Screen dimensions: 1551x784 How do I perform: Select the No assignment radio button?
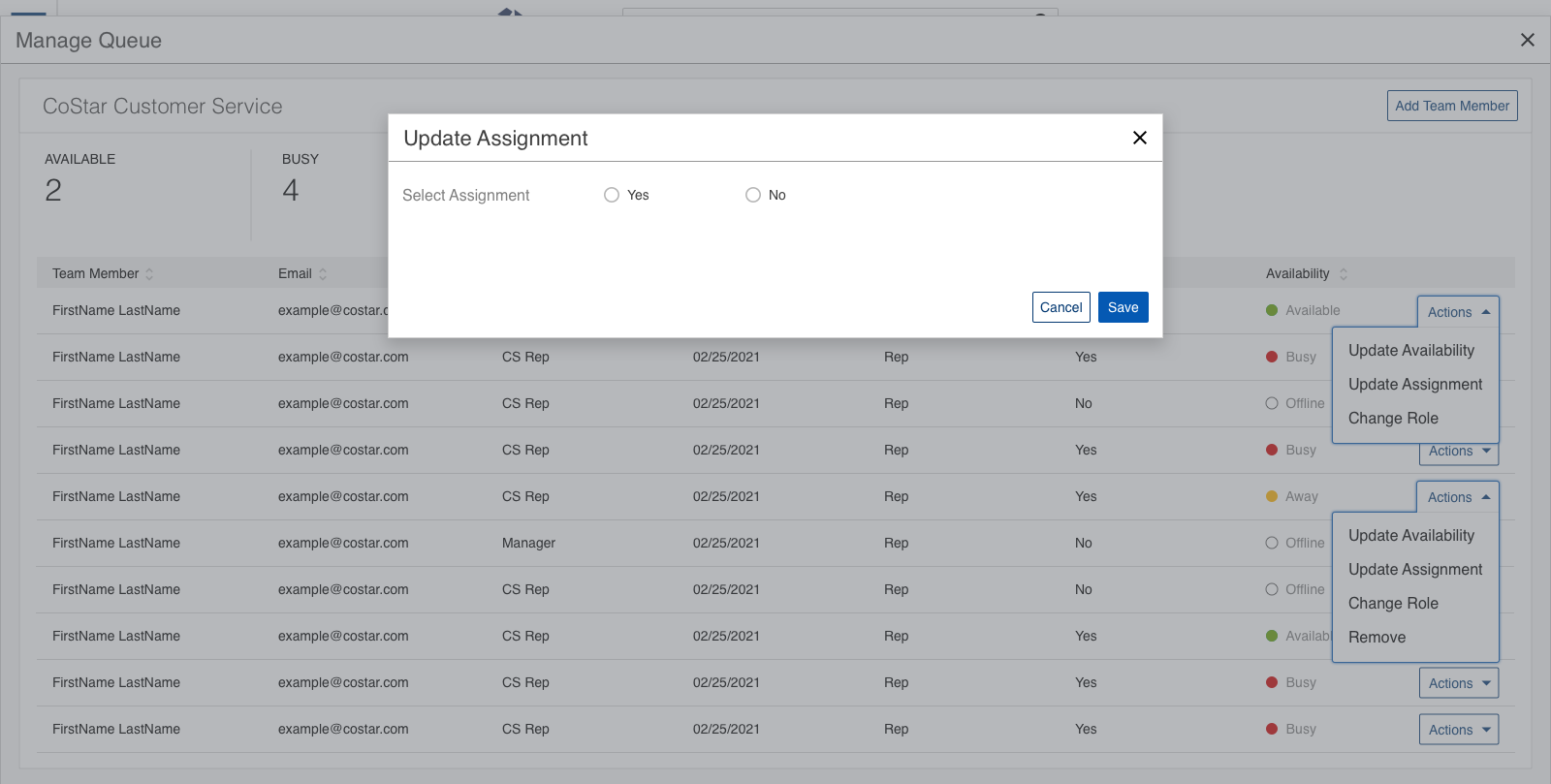point(753,195)
